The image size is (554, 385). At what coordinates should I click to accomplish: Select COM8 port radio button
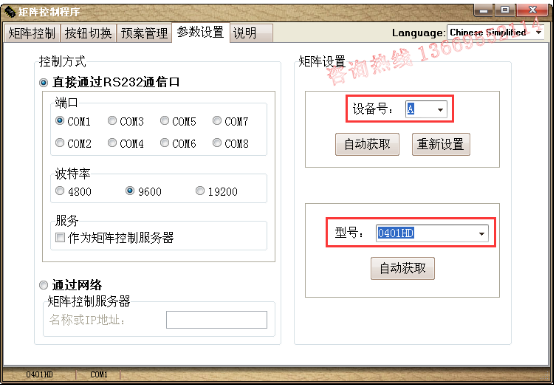point(217,143)
